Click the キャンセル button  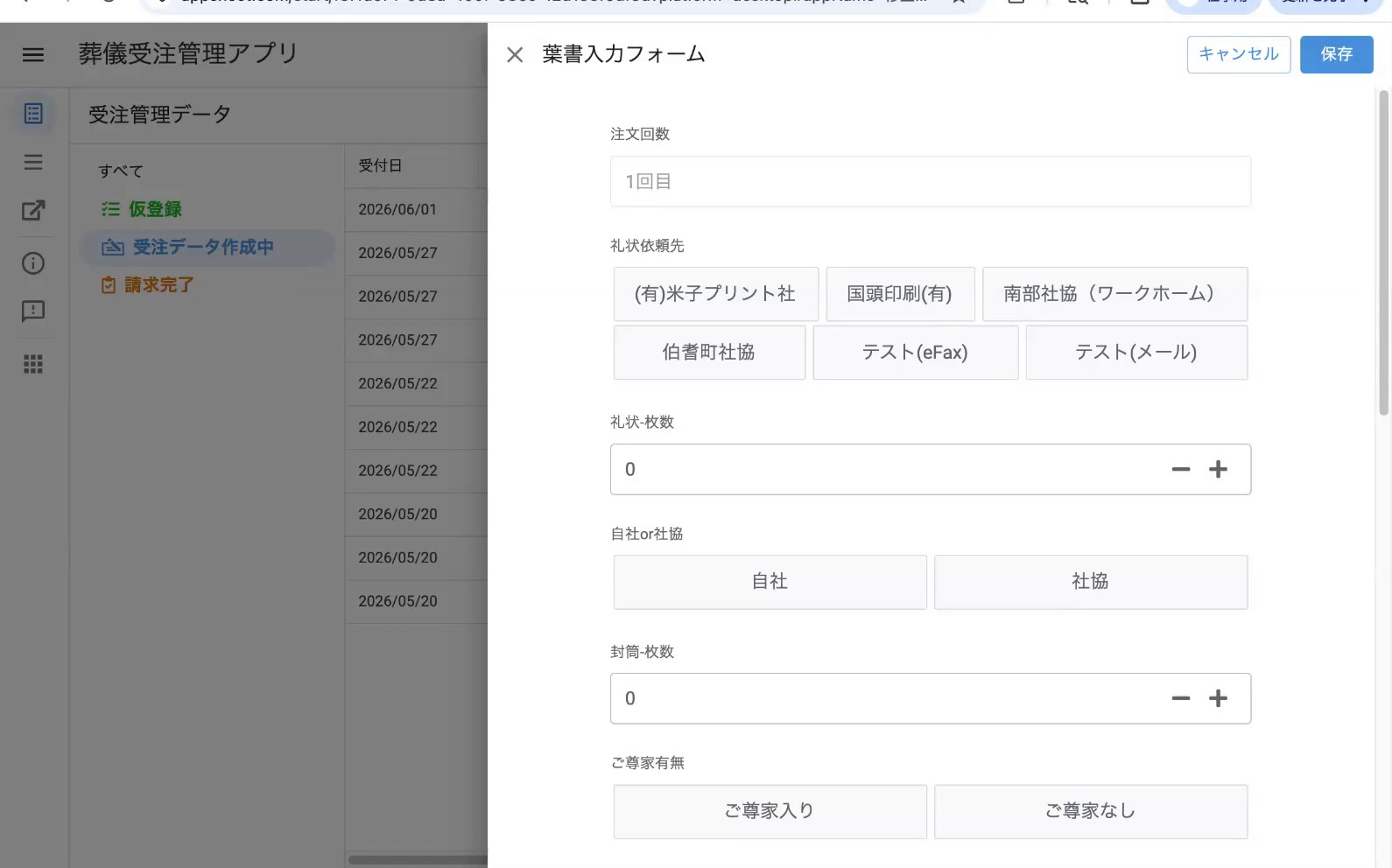coord(1238,54)
